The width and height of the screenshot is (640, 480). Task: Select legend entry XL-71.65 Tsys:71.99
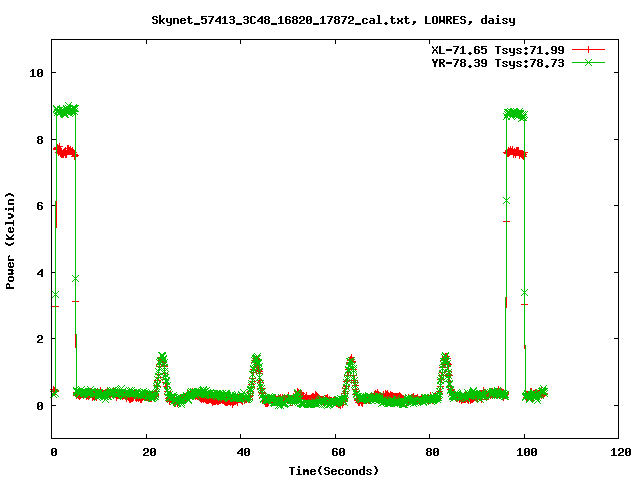coord(498,50)
